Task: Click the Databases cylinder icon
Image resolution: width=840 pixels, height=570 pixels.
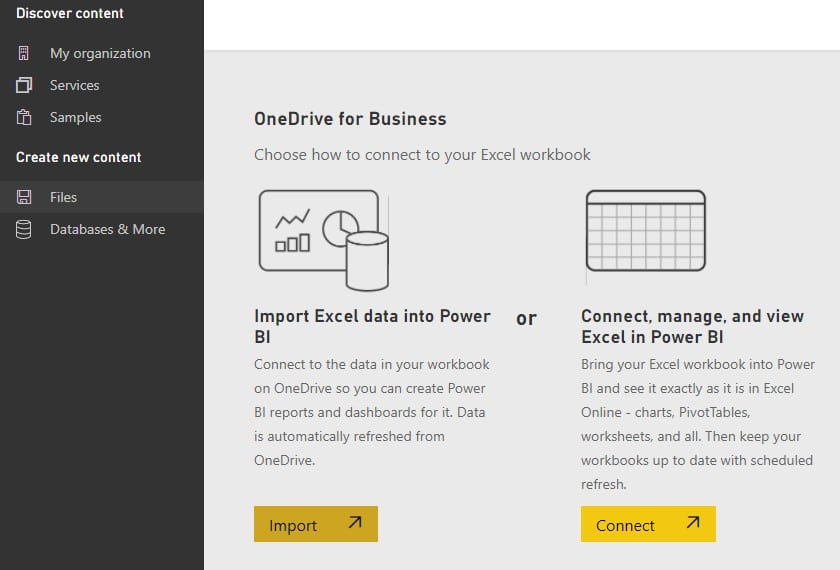Action: point(24,229)
